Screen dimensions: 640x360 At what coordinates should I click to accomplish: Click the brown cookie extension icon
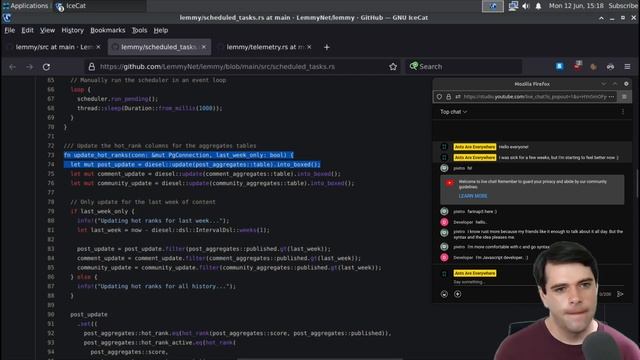593,67
